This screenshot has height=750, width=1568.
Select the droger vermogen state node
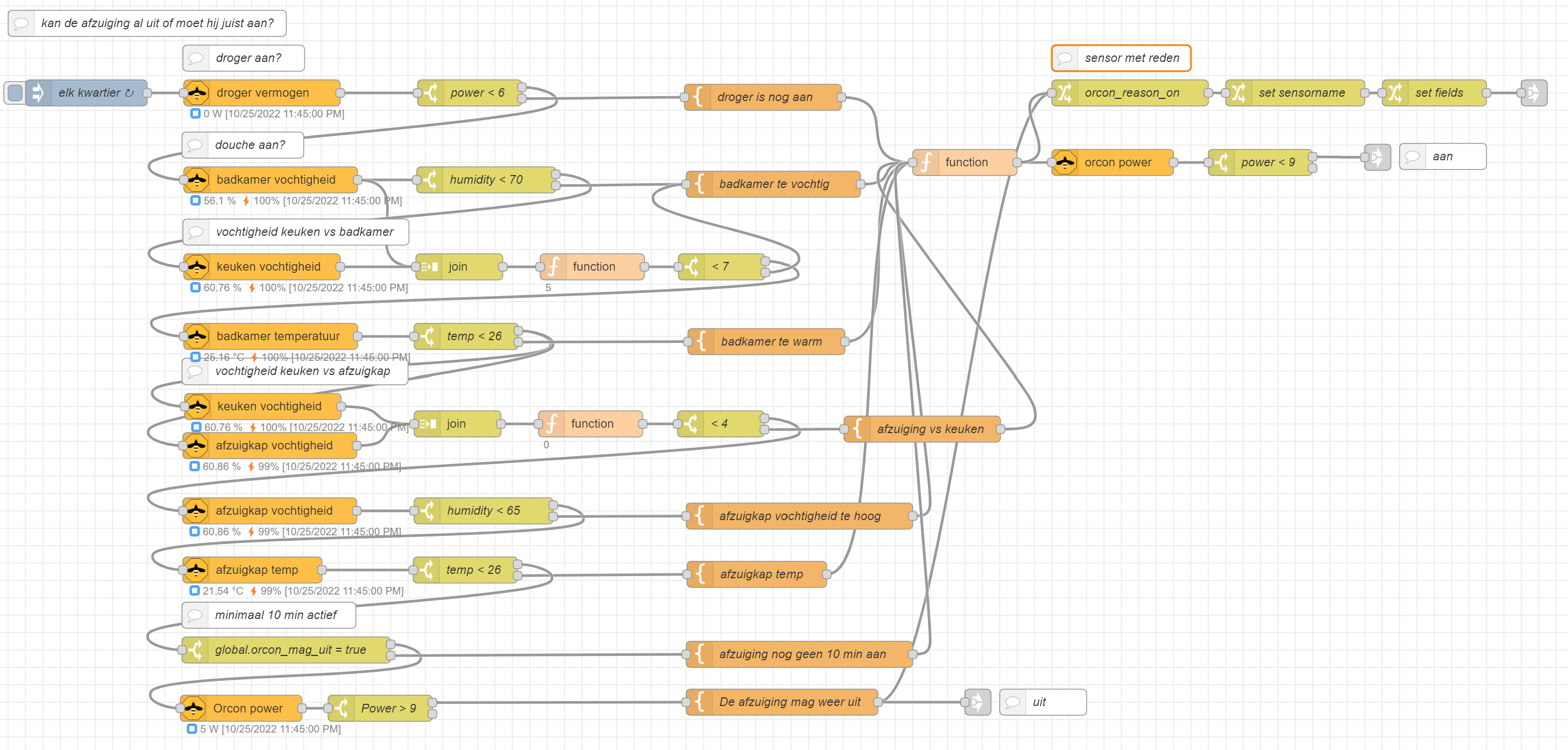[x=262, y=92]
